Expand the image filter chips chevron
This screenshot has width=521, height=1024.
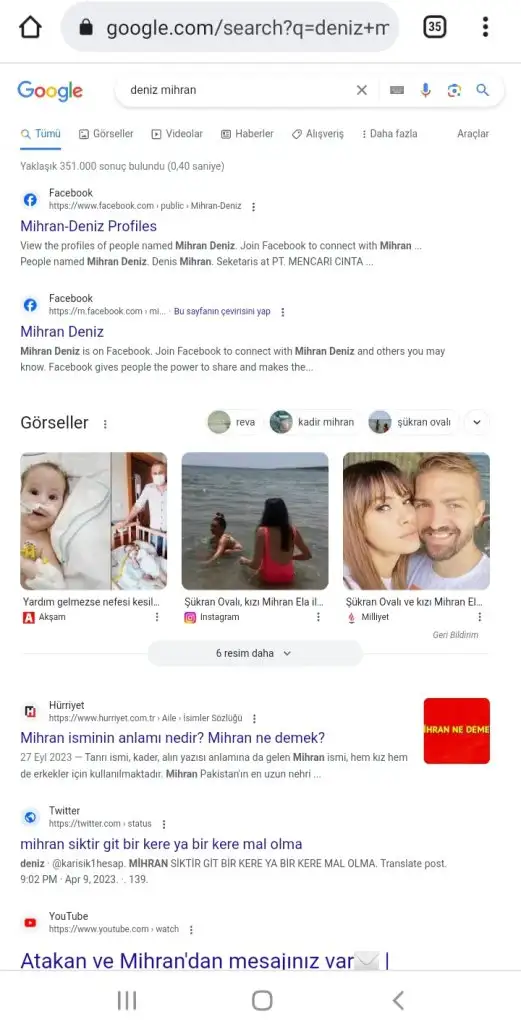pos(477,422)
